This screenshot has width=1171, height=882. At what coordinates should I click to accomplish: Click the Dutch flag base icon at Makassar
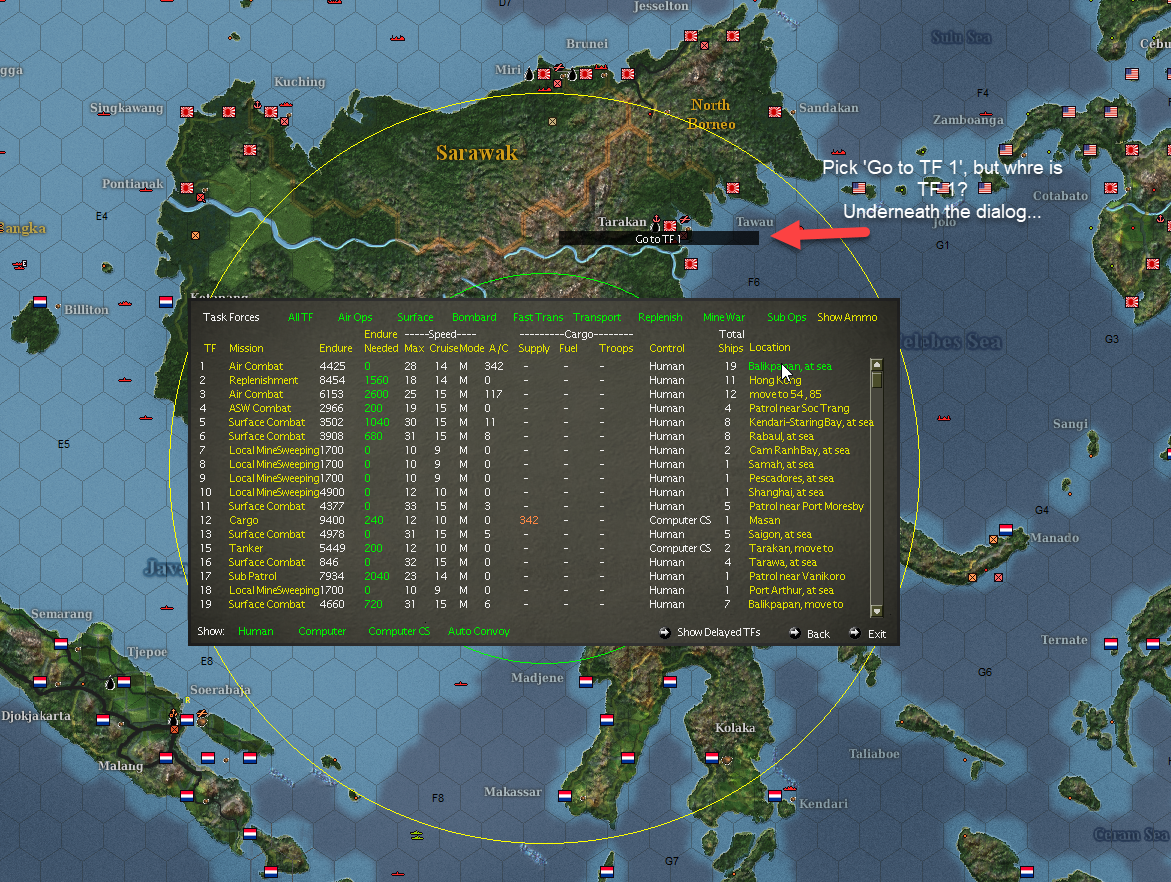tap(565, 796)
